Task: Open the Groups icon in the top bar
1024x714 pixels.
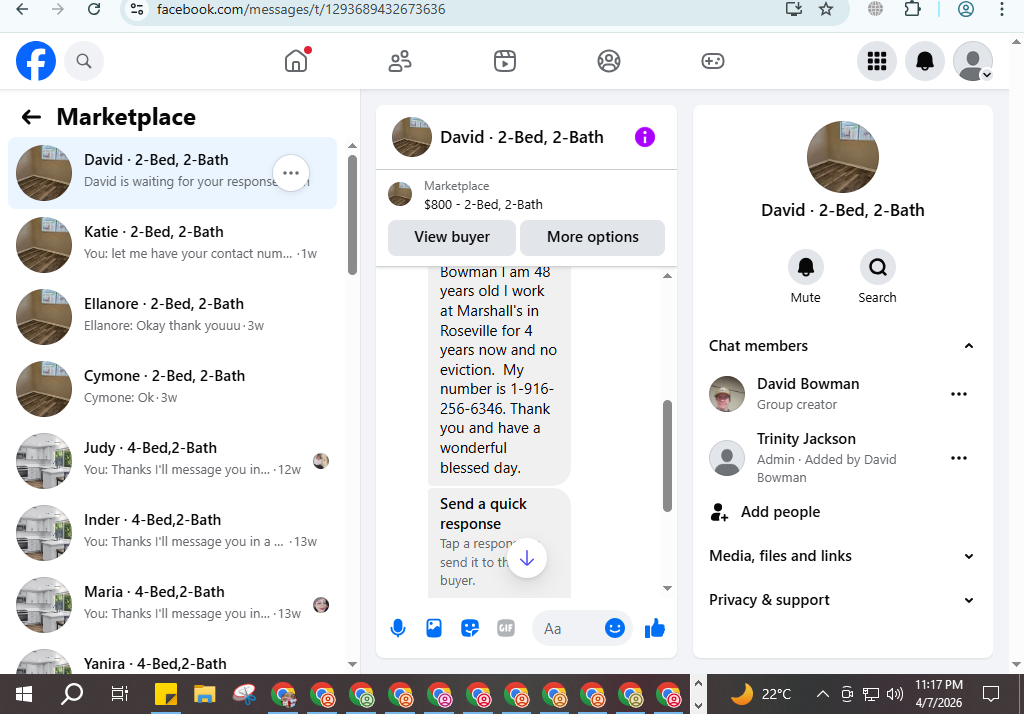Action: point(609,61)
